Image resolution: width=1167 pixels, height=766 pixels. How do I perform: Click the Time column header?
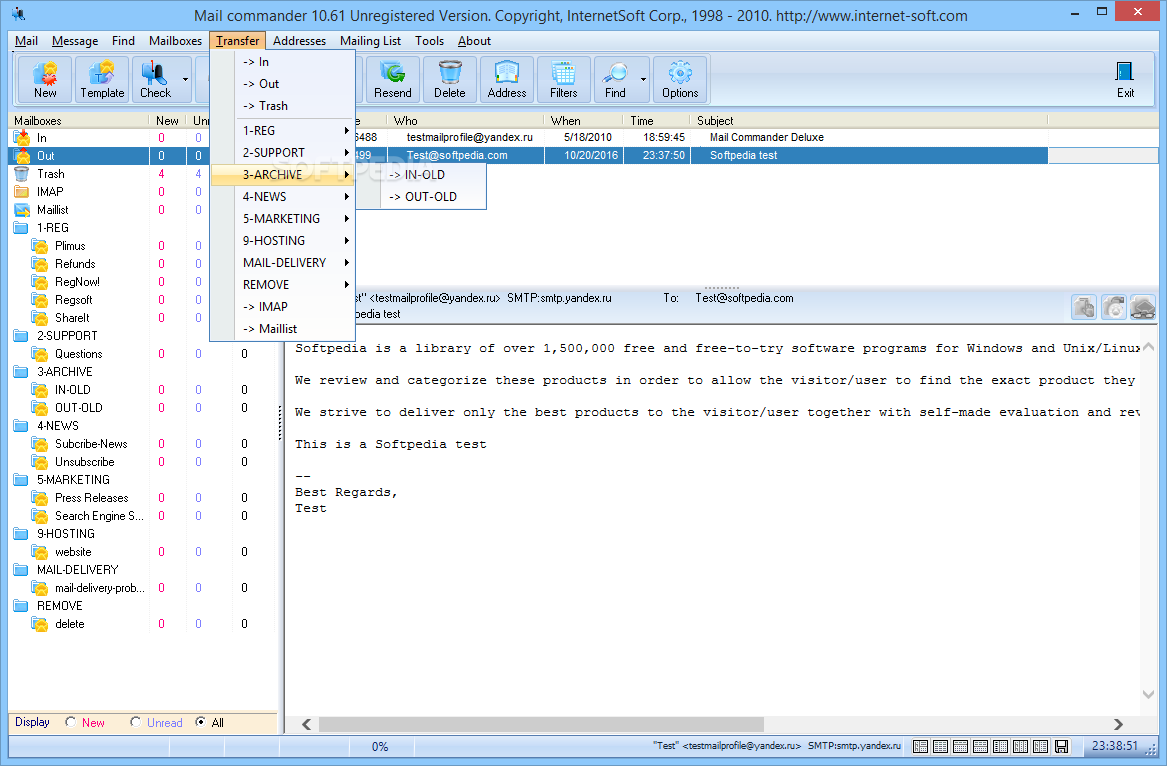point(657,121)
